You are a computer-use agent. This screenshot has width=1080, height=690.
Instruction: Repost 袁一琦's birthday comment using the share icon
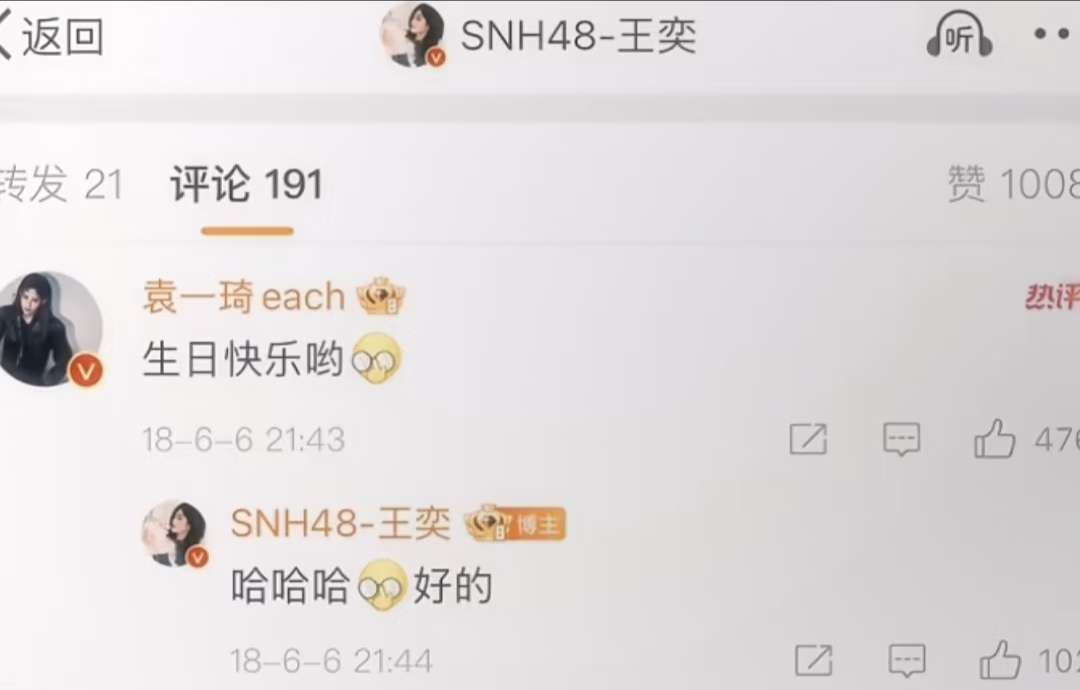[x=808, y=439]
